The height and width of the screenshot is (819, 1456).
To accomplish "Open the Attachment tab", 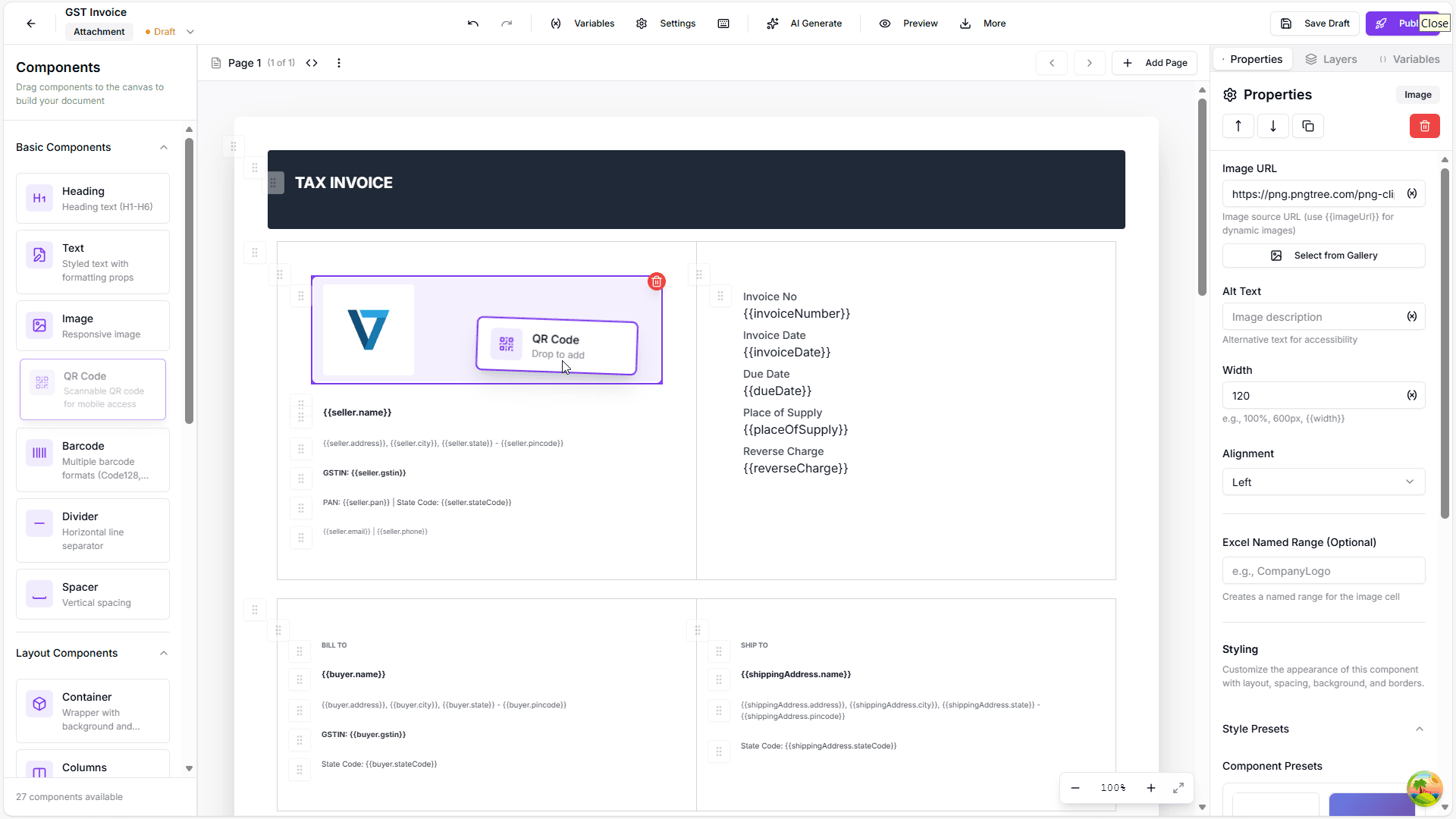I will (x=99, y=32).
